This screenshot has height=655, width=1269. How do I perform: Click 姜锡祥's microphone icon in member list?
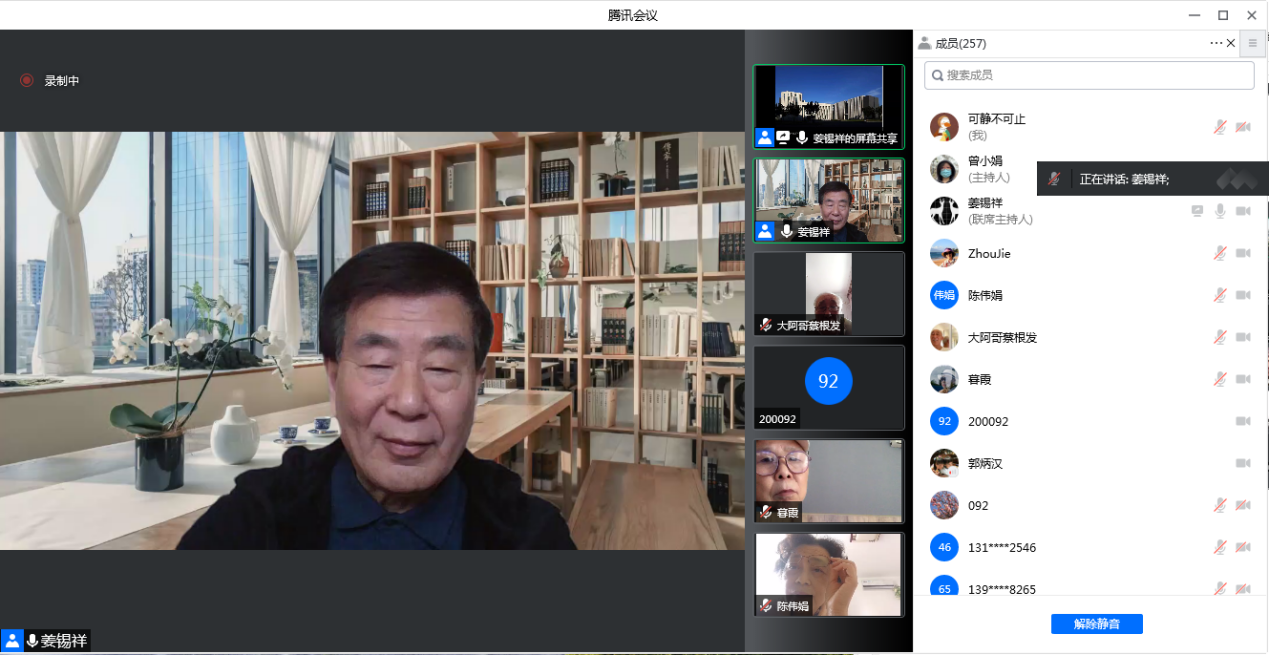point(1220,211)
